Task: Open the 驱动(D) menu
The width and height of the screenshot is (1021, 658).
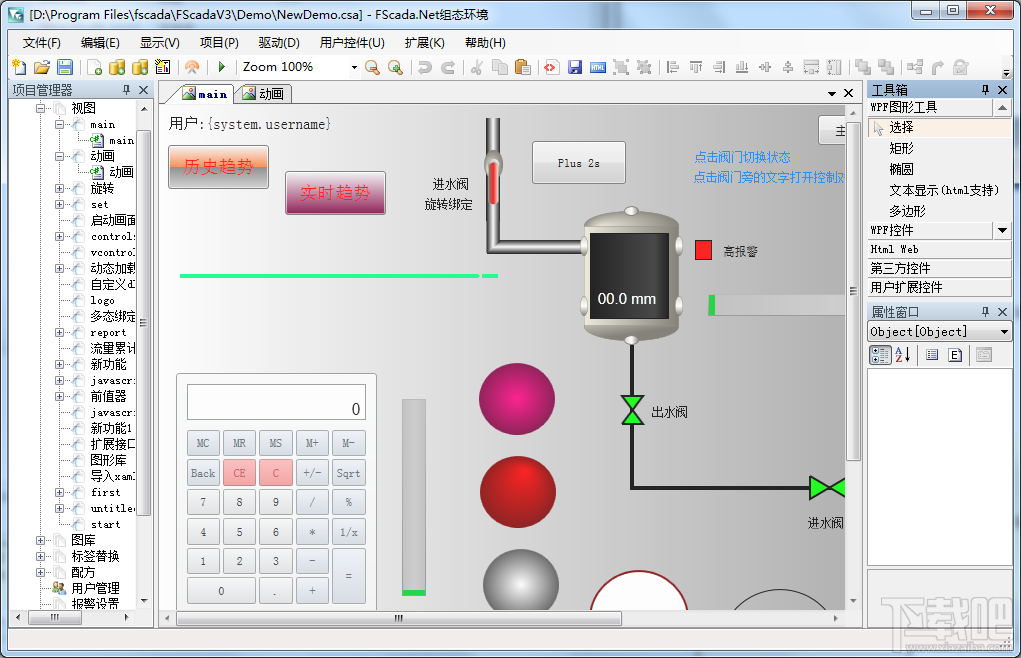Action: pyautogui.click(x=279, y=43)
